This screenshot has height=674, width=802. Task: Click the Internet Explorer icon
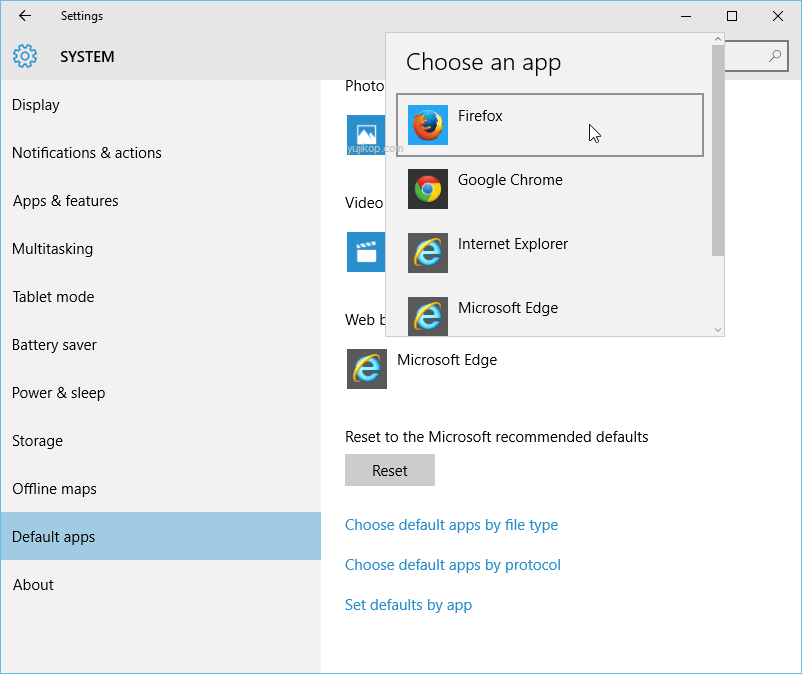pos(428,253)
